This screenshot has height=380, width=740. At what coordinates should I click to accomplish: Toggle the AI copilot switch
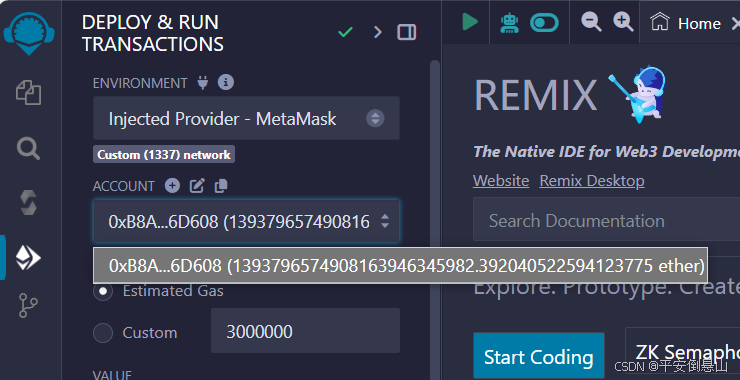coord(544,23)
